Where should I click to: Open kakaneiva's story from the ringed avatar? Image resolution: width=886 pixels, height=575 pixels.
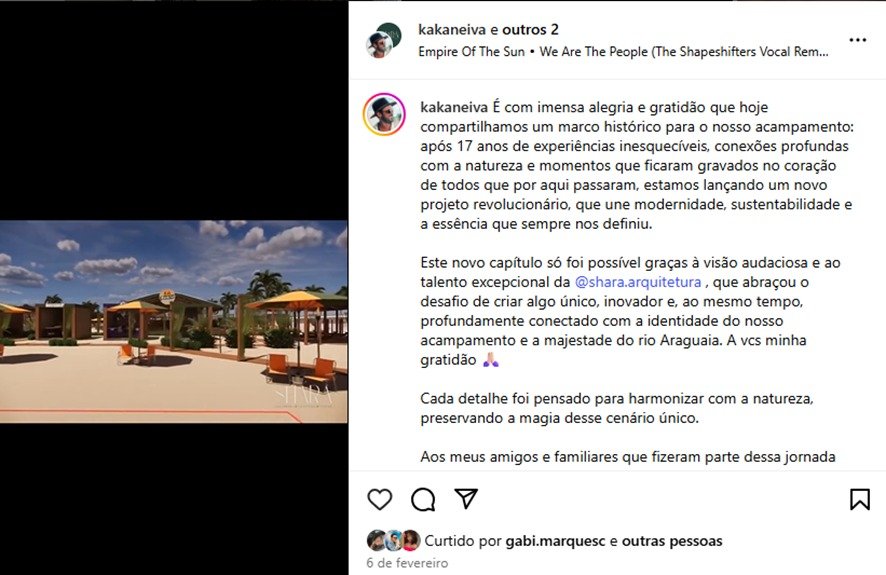pos(384,115)
